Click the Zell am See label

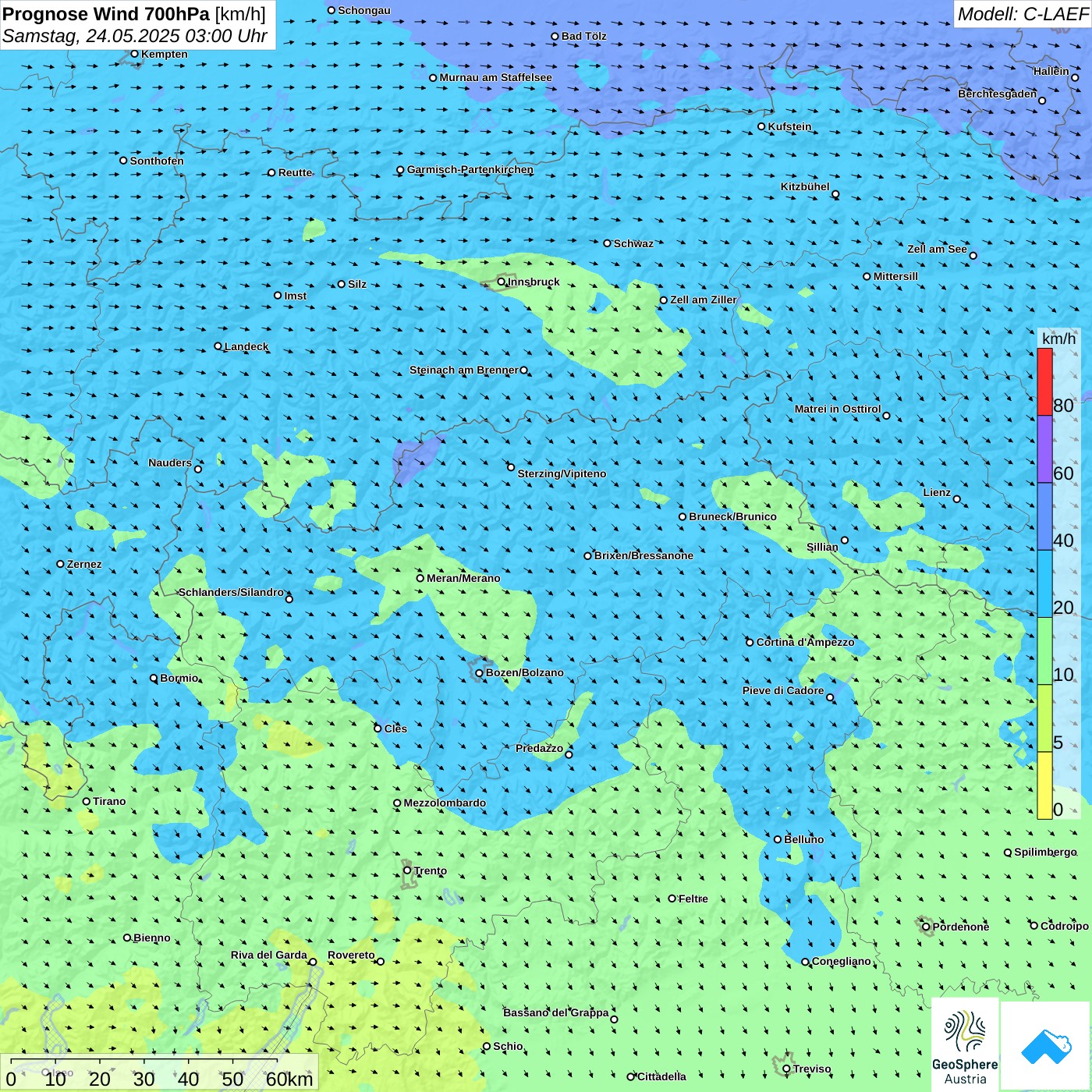point(937,249)
